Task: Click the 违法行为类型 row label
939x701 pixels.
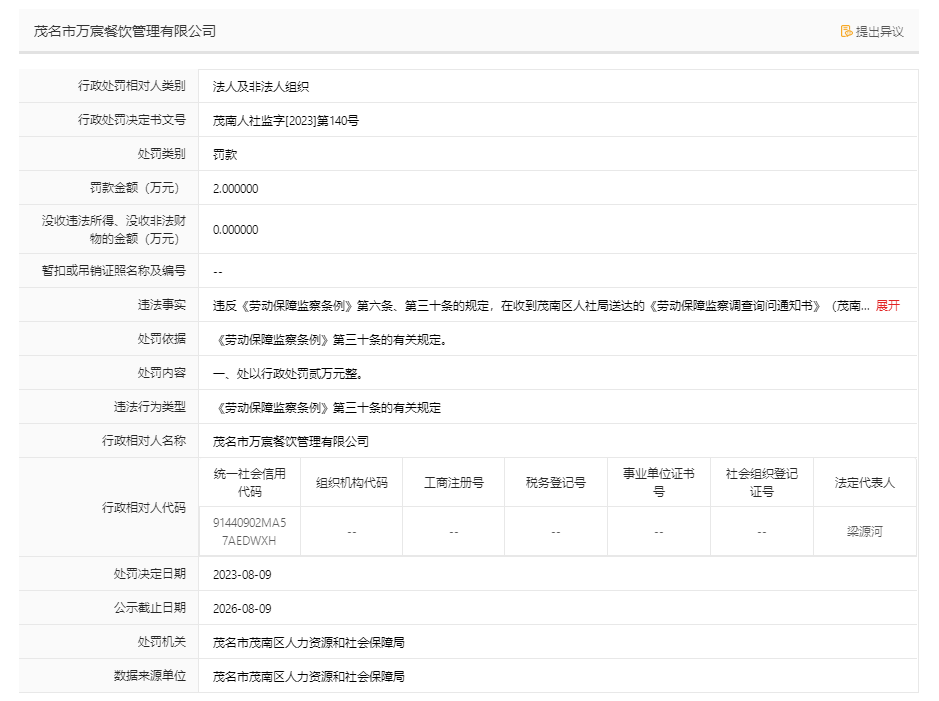Action: coord(150,408)
